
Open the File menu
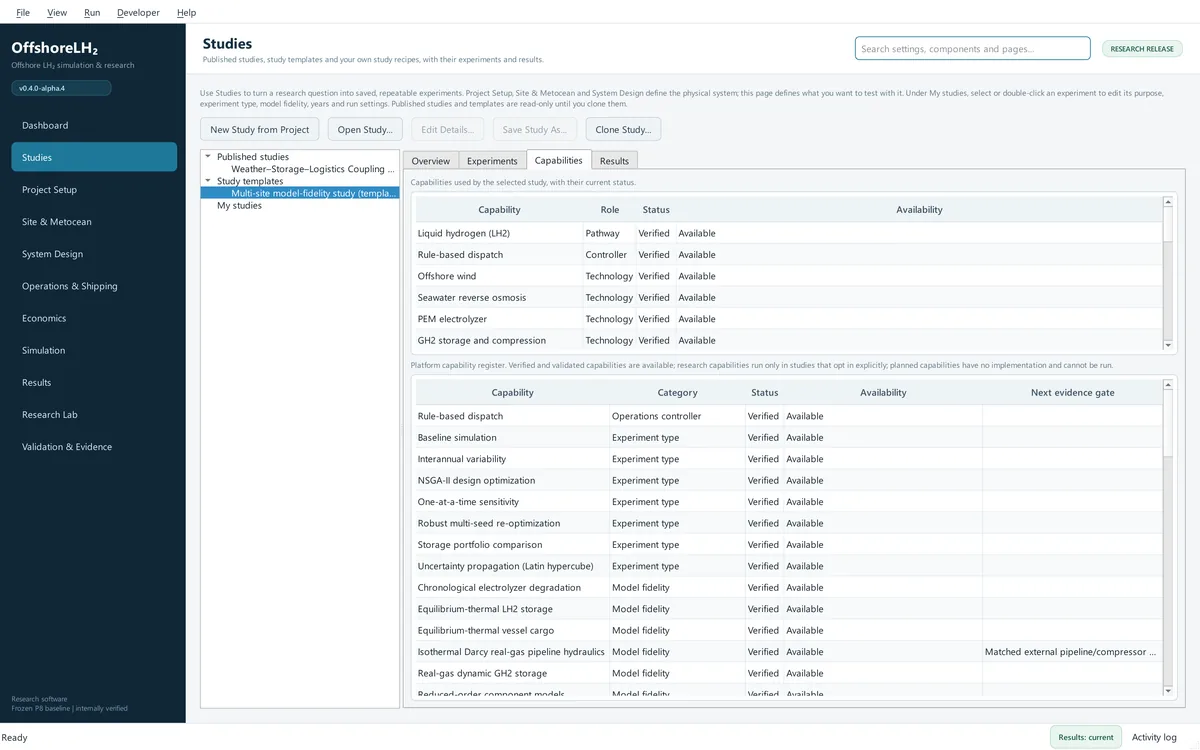coord(23,12)
